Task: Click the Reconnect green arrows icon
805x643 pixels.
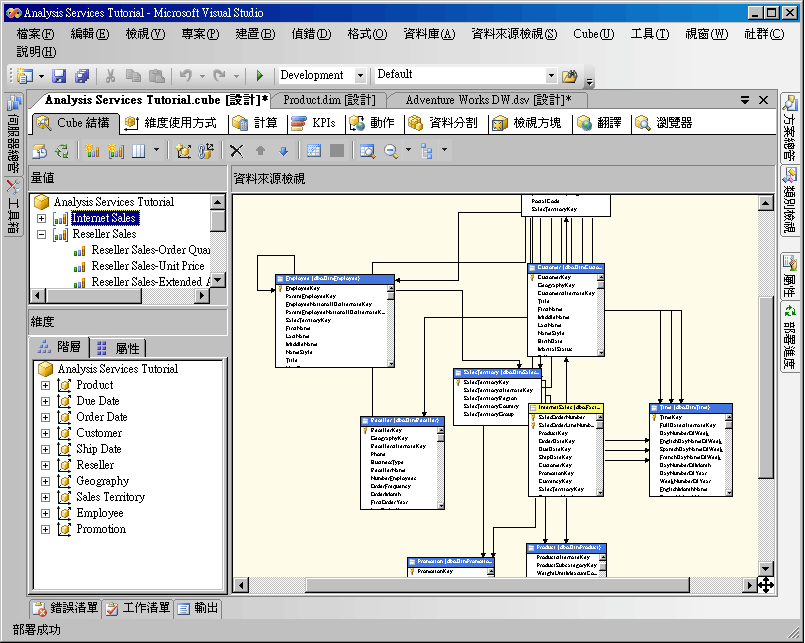Action: [62, 151]
